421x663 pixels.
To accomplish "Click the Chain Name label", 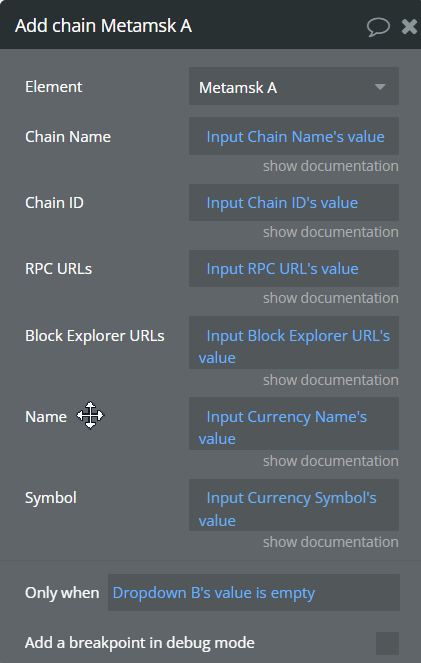I will coord(68,137).
